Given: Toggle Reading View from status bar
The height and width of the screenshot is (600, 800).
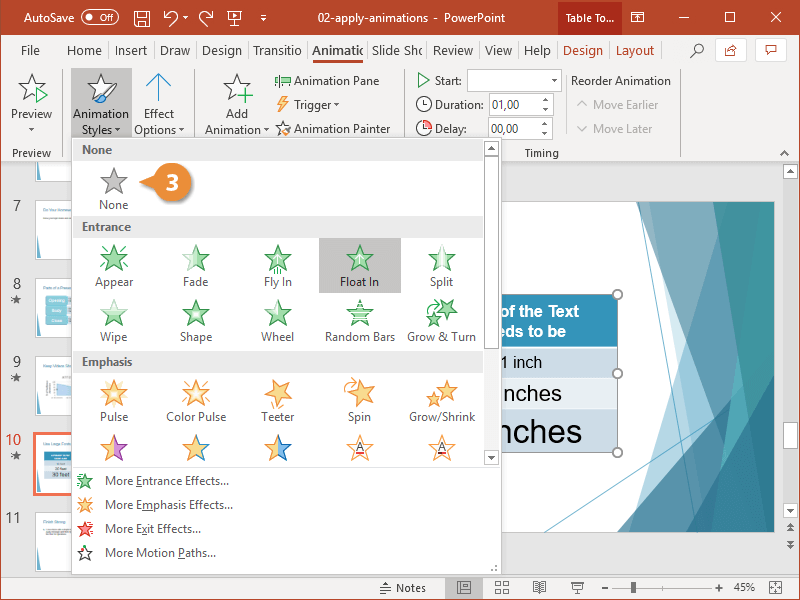Looking at the screenshot, I should point(539,588).
